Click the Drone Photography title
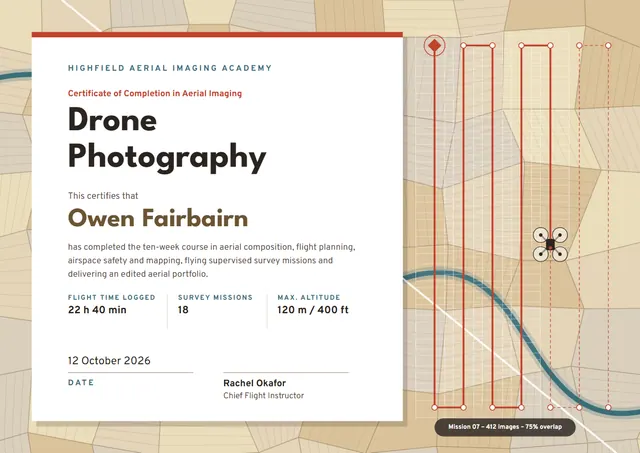Image resolution: width=640 pixels, height=453 pixels. click(167, 139)
